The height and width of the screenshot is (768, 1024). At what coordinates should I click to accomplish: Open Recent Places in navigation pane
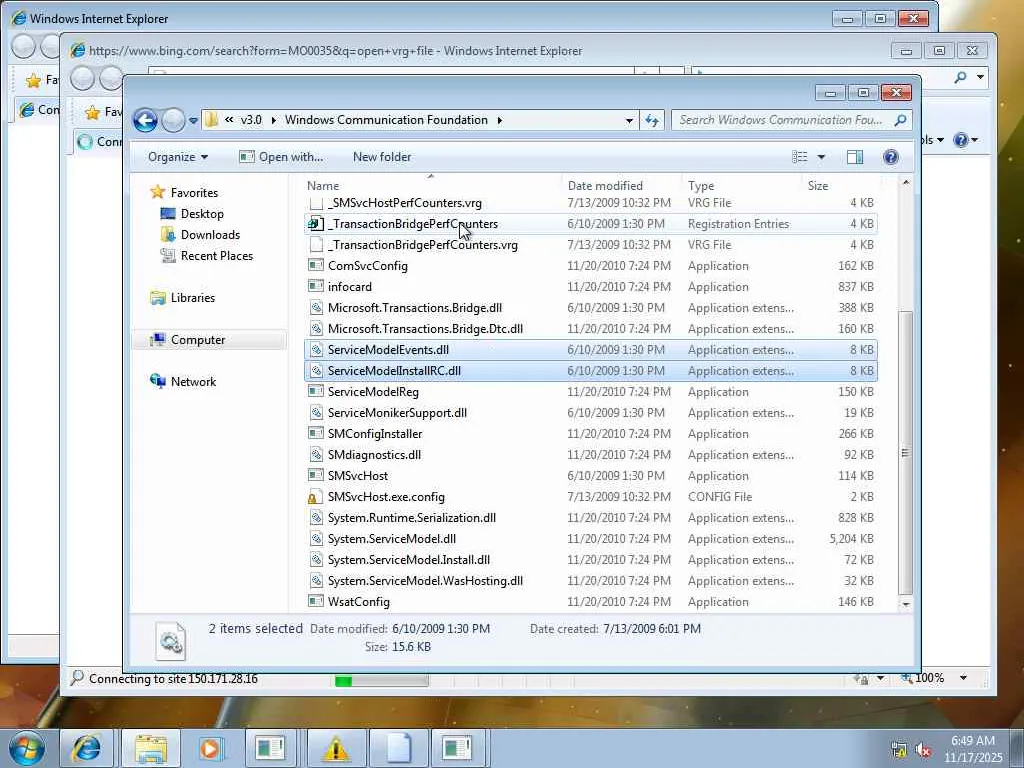[x=217, y=255]
